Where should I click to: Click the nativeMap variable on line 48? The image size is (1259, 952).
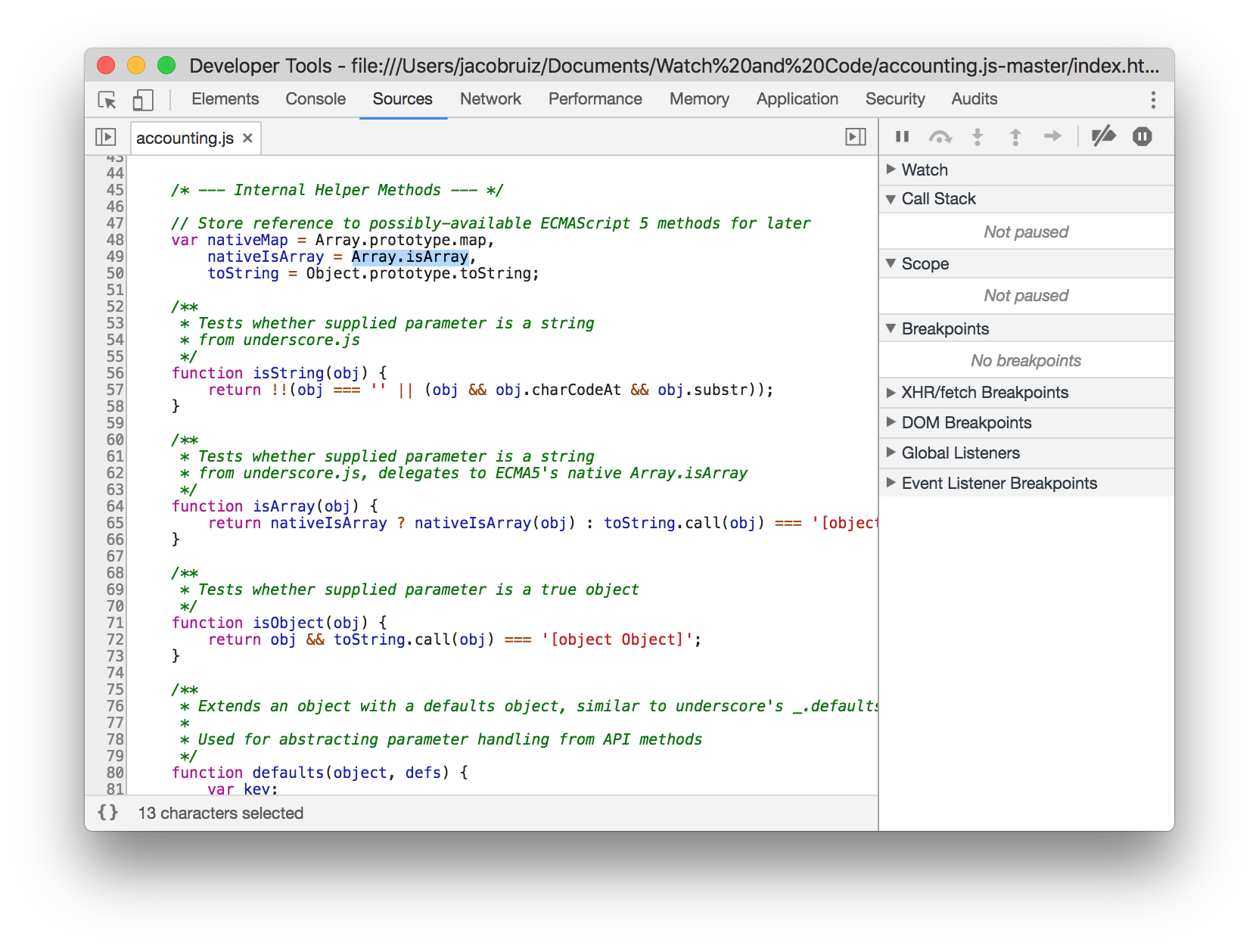click(x=247, y=240)
